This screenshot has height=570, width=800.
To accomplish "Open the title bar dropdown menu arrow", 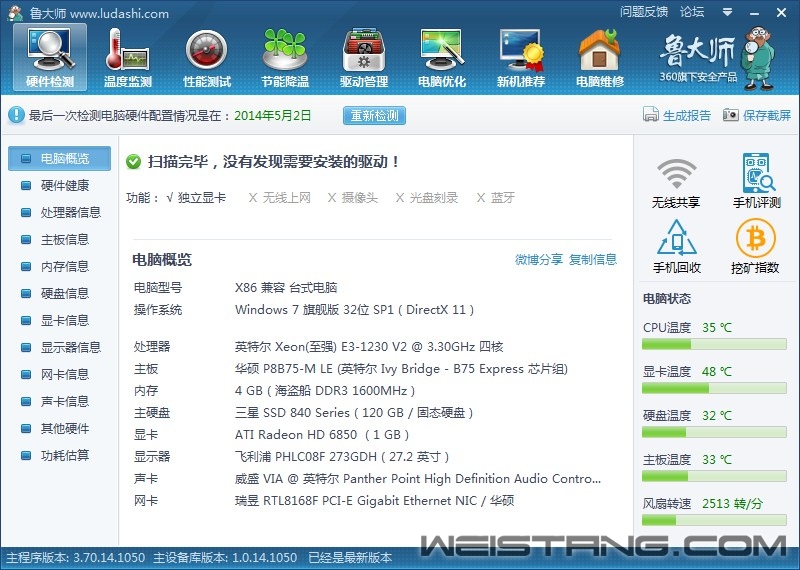I will click(728, 12).
